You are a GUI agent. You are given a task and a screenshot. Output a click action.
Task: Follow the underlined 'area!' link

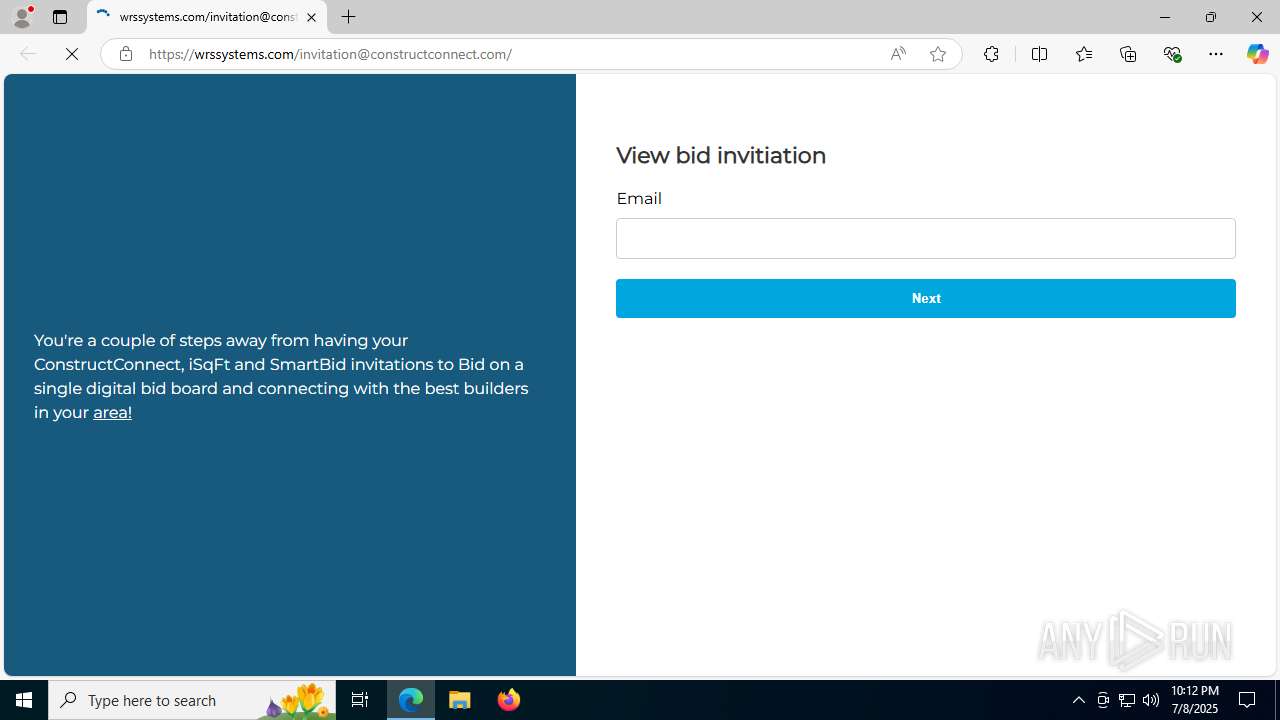click(112, 412)
